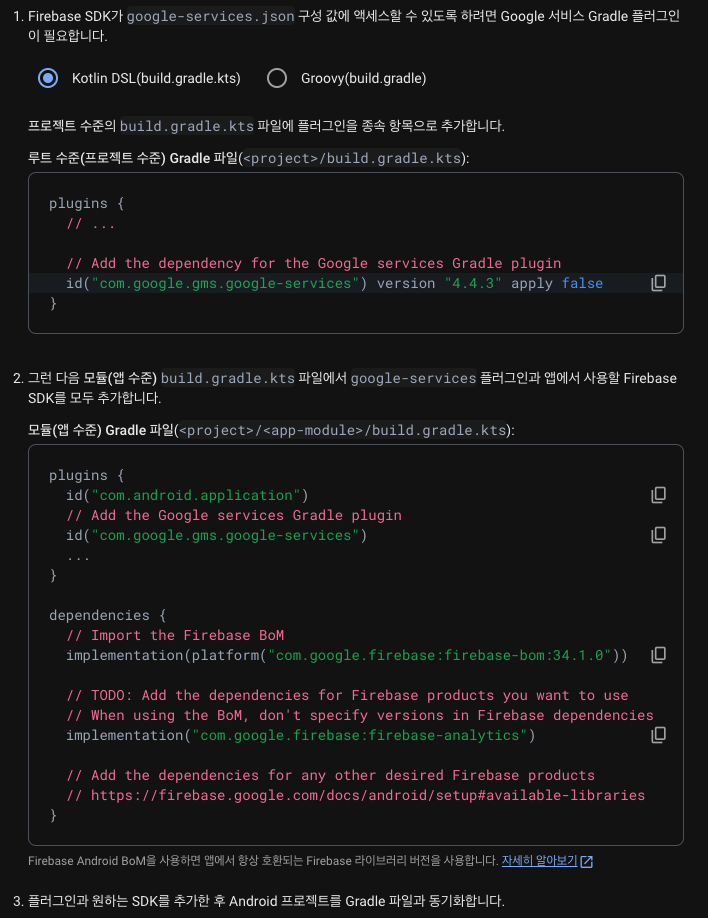Click the google-services.json inline code text
This screenshot has width=708, height=918.
pyautogui.click(x=210, y=16)
